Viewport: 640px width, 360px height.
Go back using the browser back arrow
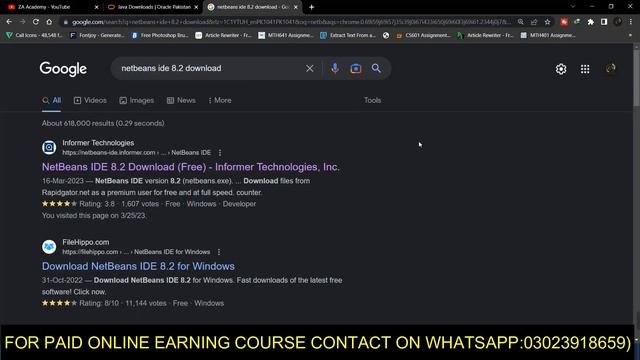click(9, 22)
